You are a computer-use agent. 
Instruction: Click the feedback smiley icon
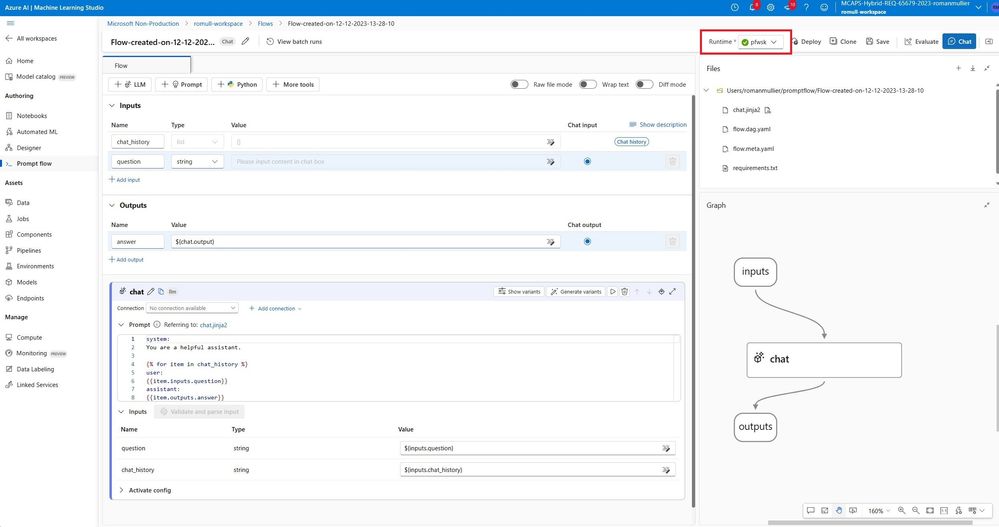point(824,7)
